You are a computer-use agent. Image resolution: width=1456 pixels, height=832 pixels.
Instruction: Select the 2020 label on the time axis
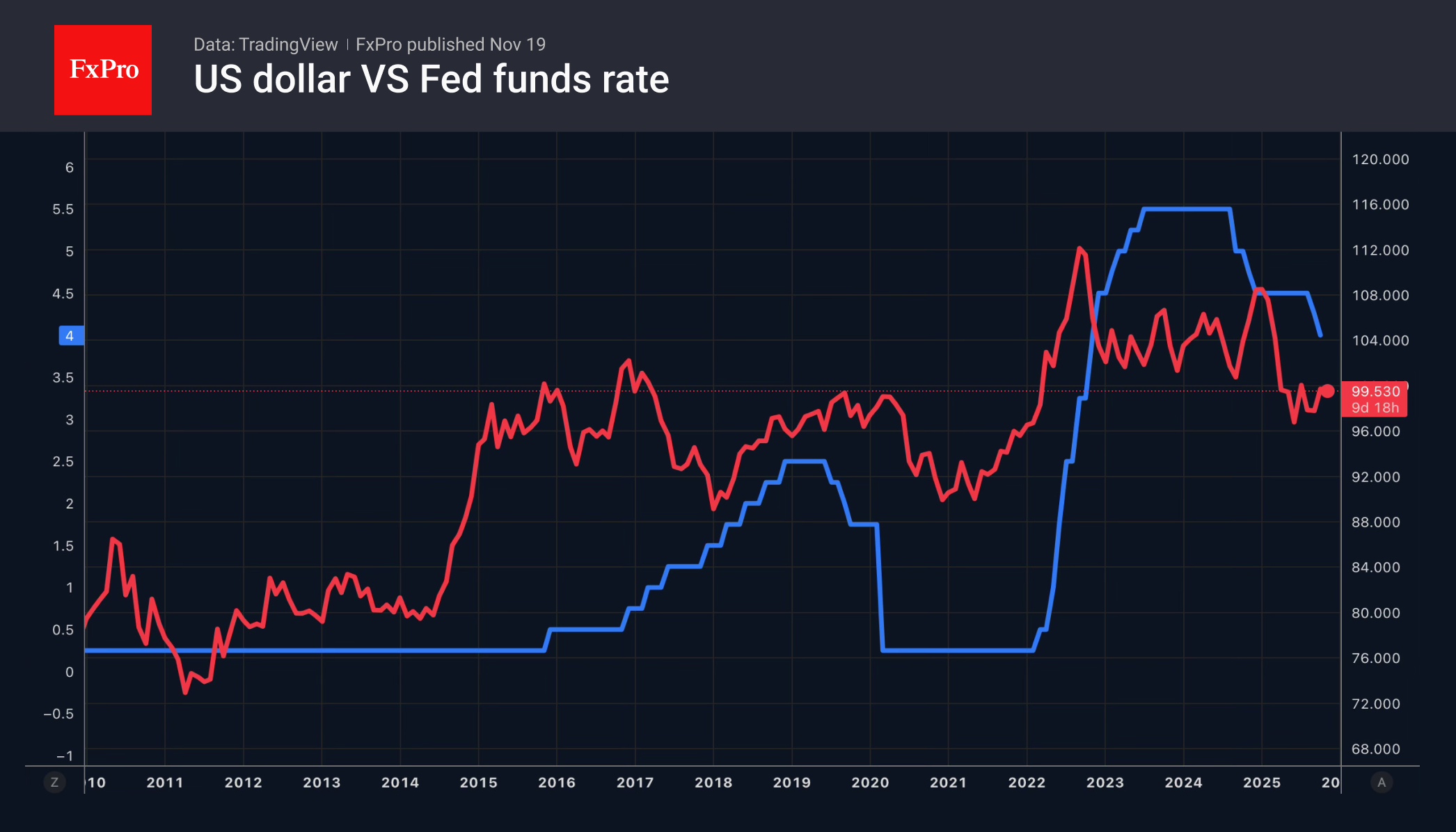[x=870, y=783]
